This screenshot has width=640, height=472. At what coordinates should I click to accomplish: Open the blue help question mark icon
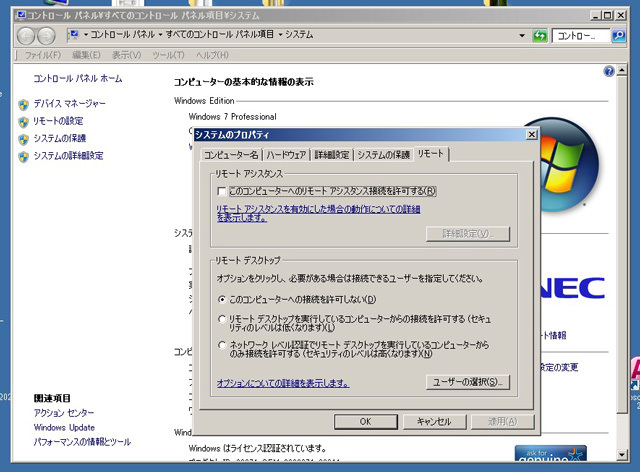click(x=609, y=71)
